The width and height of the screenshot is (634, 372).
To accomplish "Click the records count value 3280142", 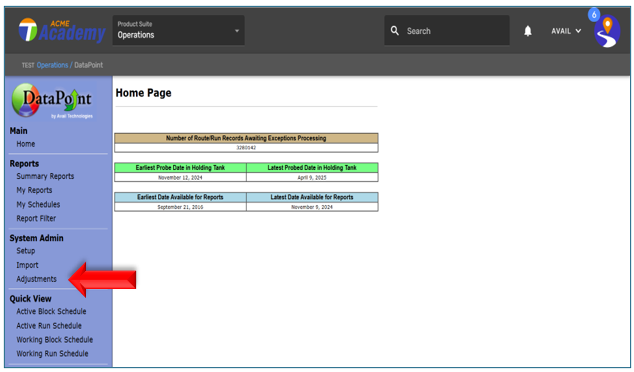I will click(x=246, y=148).
